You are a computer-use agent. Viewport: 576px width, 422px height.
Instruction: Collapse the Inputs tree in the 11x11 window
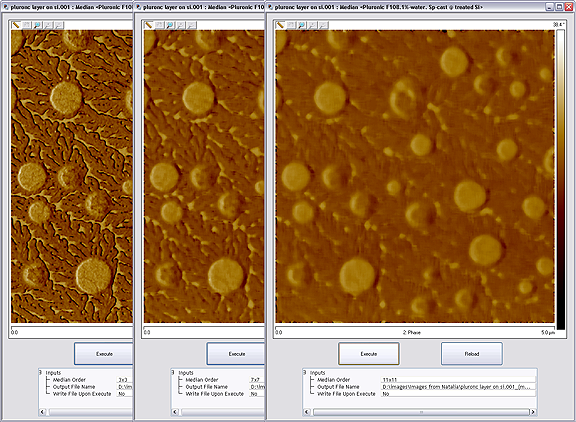(305, 372)
